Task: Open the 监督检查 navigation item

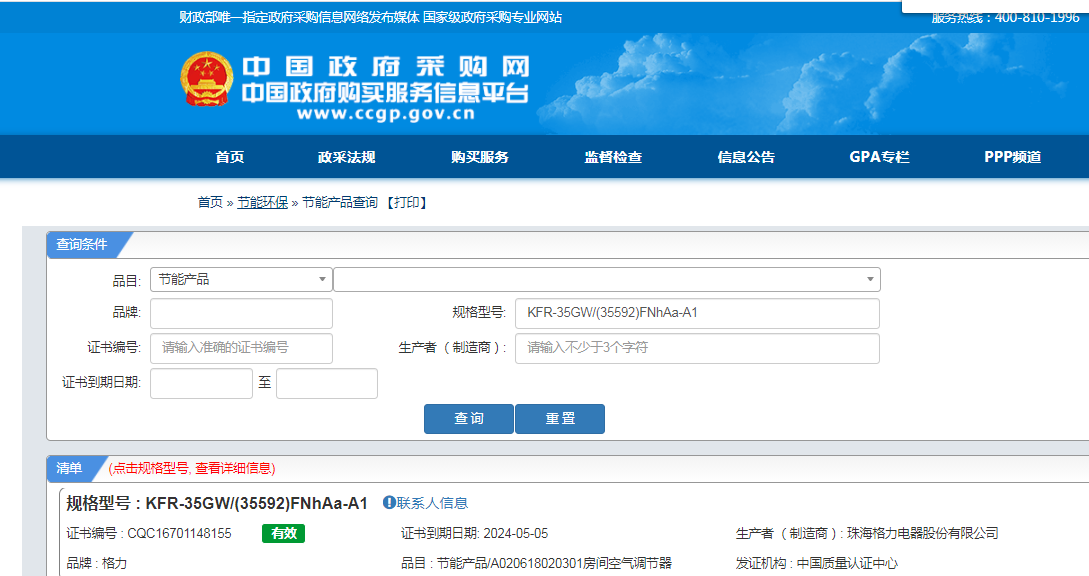Action: tap(613, 157)
